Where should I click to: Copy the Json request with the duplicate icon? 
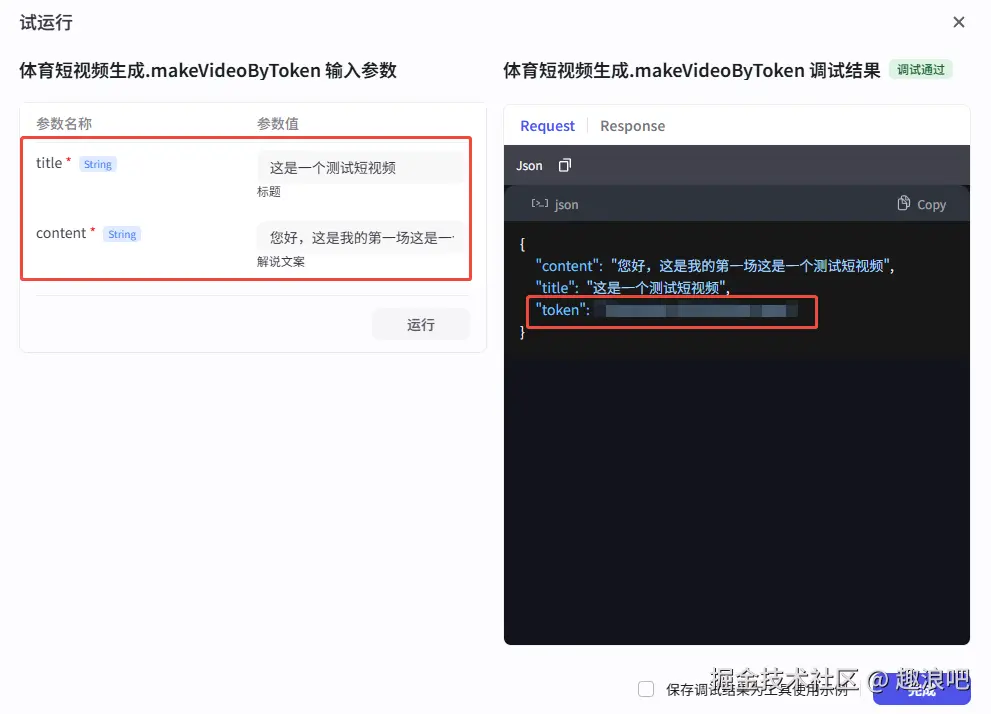pyautogui.click(x=564, y=166)
